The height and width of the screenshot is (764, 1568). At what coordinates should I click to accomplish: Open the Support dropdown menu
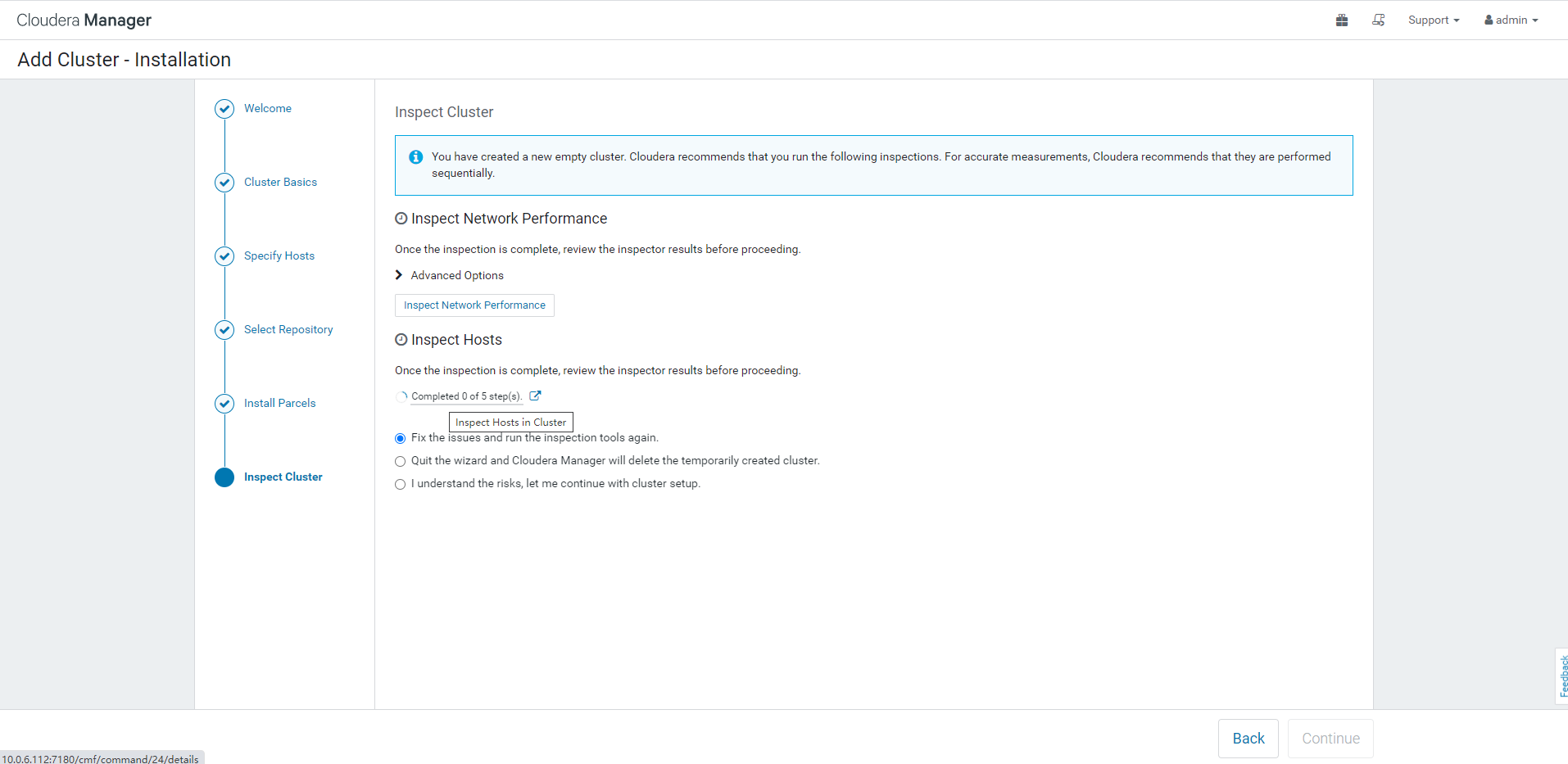tap(1433, 20)
